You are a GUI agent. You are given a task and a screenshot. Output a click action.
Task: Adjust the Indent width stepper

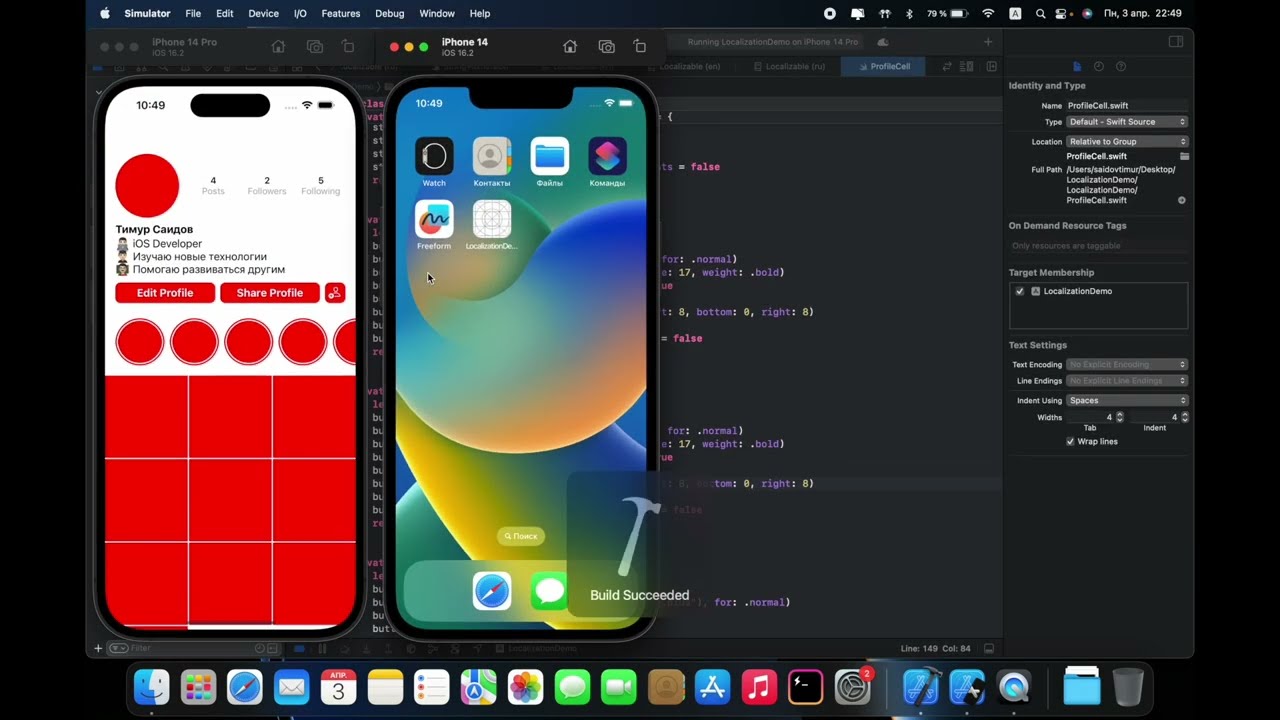point(1185,417)
